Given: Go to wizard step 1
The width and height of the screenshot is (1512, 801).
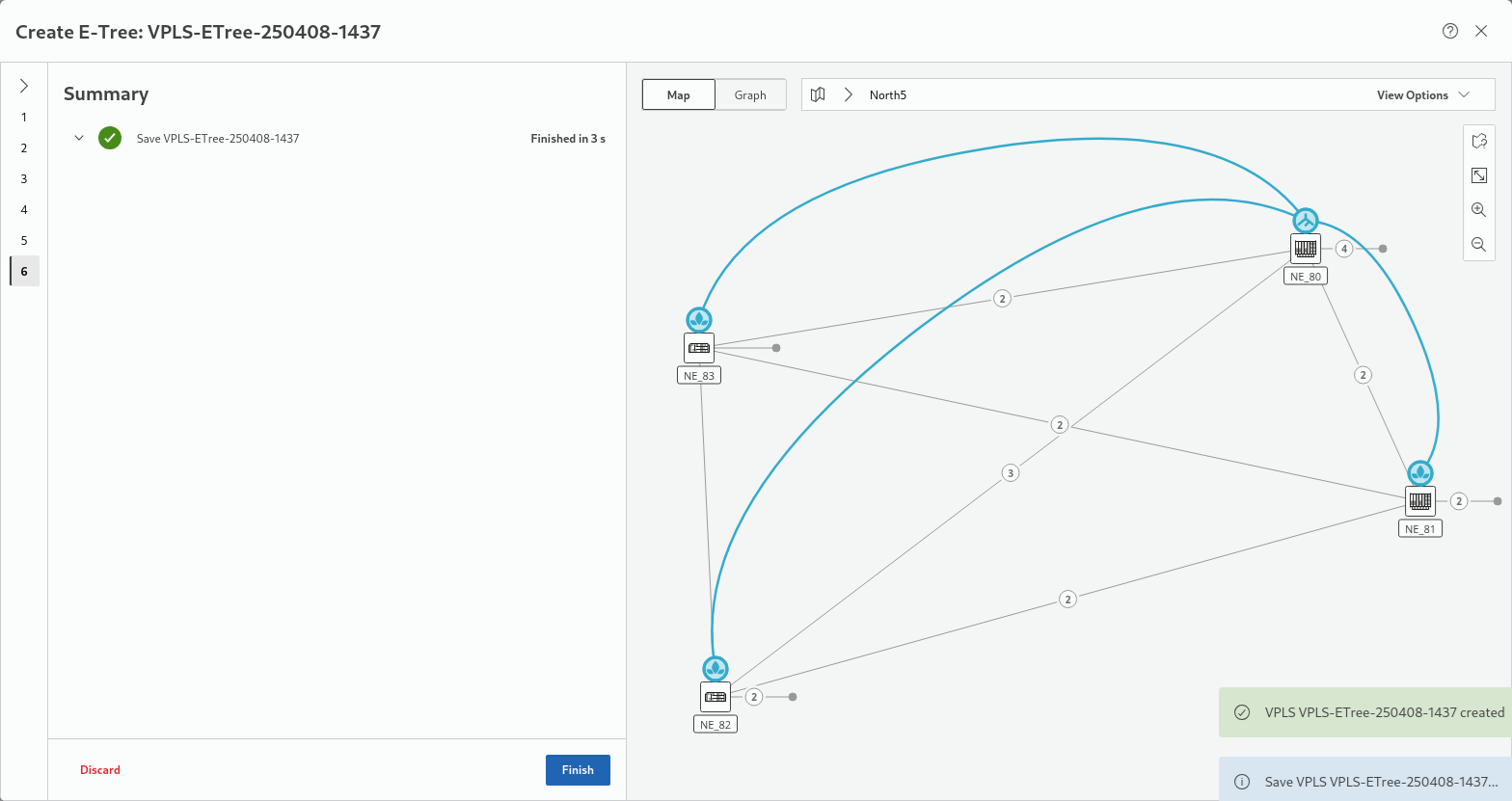Looking at the screenshot, I should (24, 118).
